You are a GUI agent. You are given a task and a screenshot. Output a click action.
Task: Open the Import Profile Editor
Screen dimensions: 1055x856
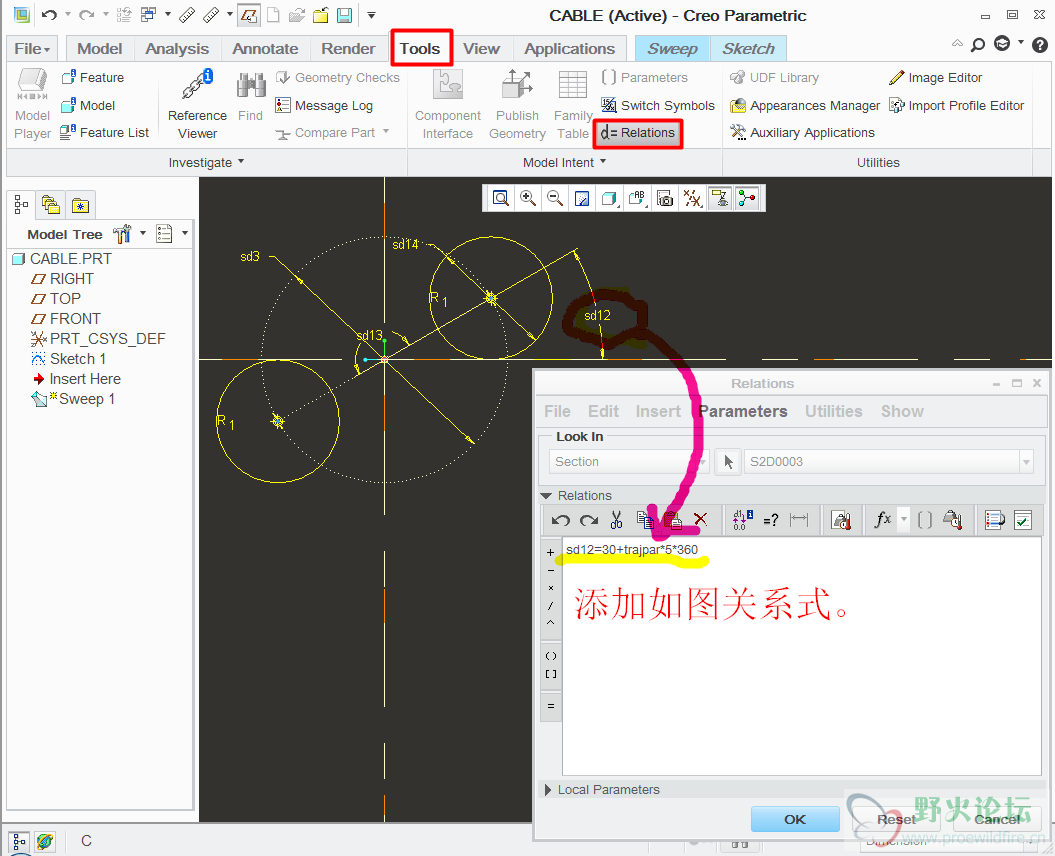(x=956, y=106)
